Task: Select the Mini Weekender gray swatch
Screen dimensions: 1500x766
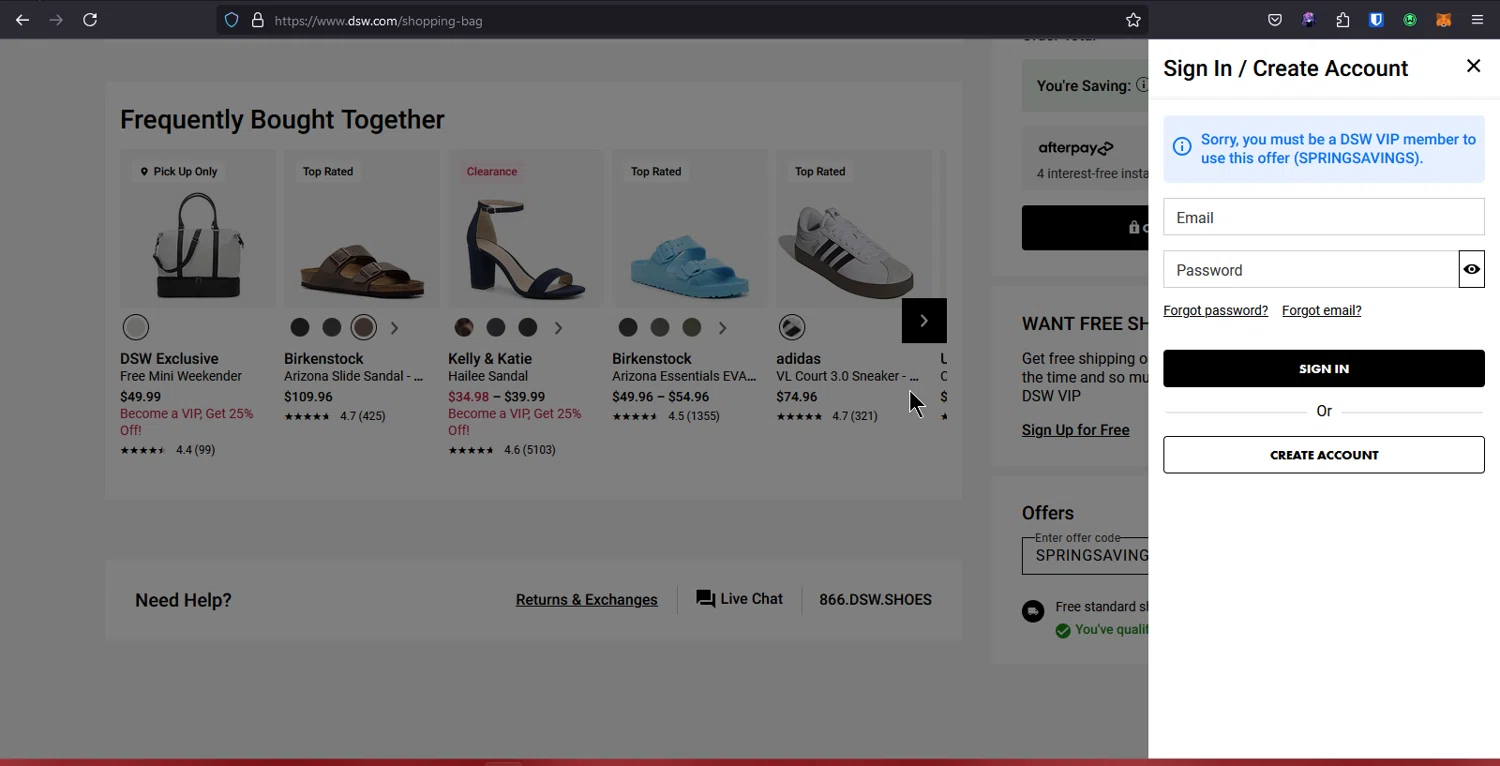Action: [136, 327]
